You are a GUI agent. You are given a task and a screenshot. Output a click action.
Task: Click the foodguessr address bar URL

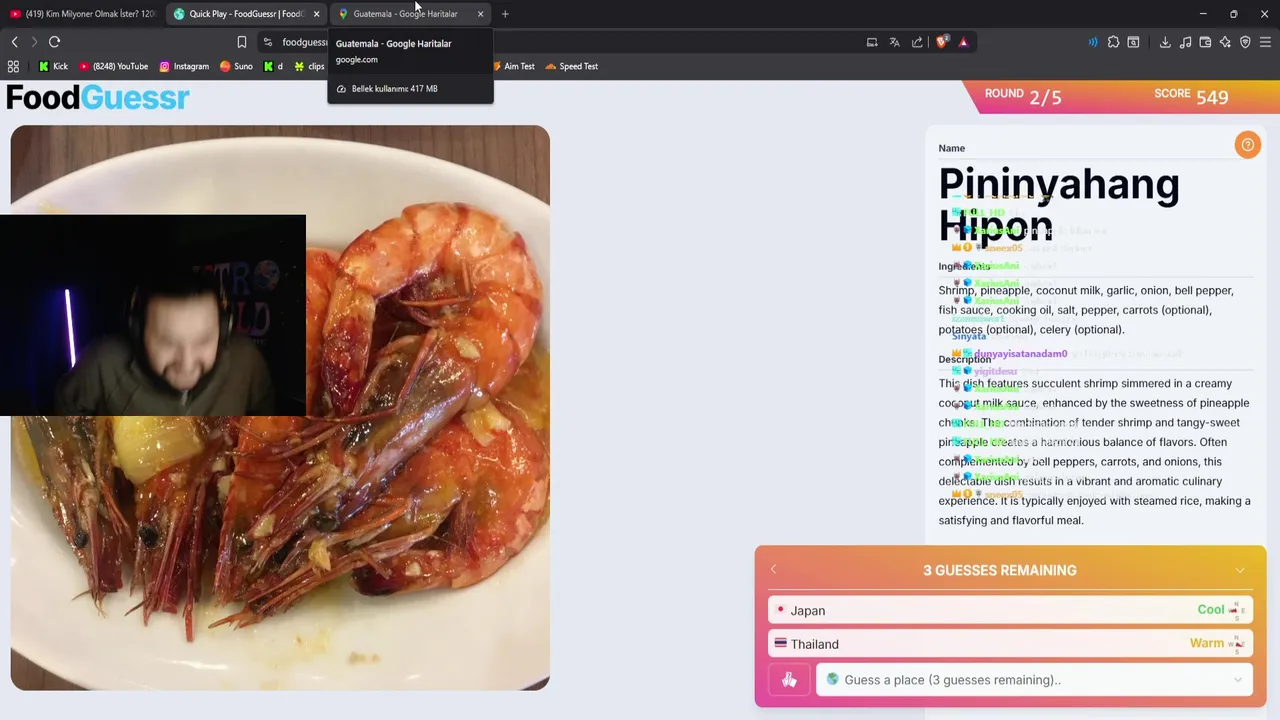pos(304,42)
